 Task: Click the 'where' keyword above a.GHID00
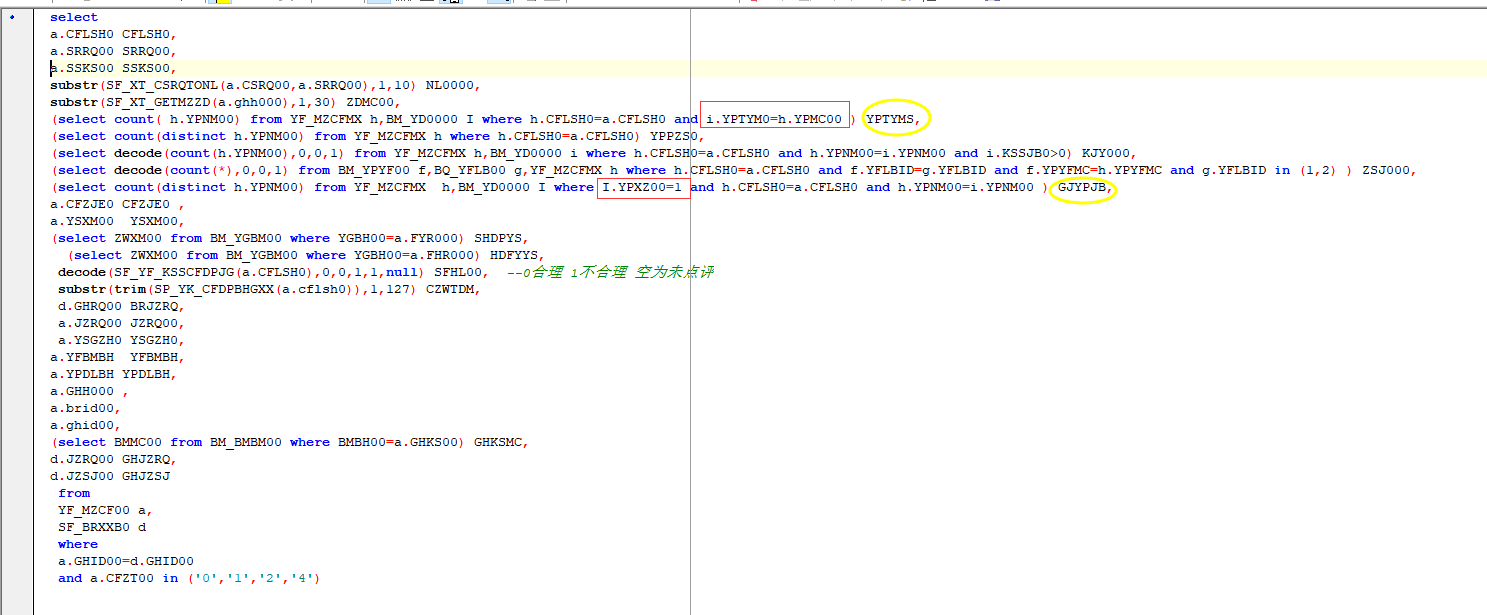point(78,544)
